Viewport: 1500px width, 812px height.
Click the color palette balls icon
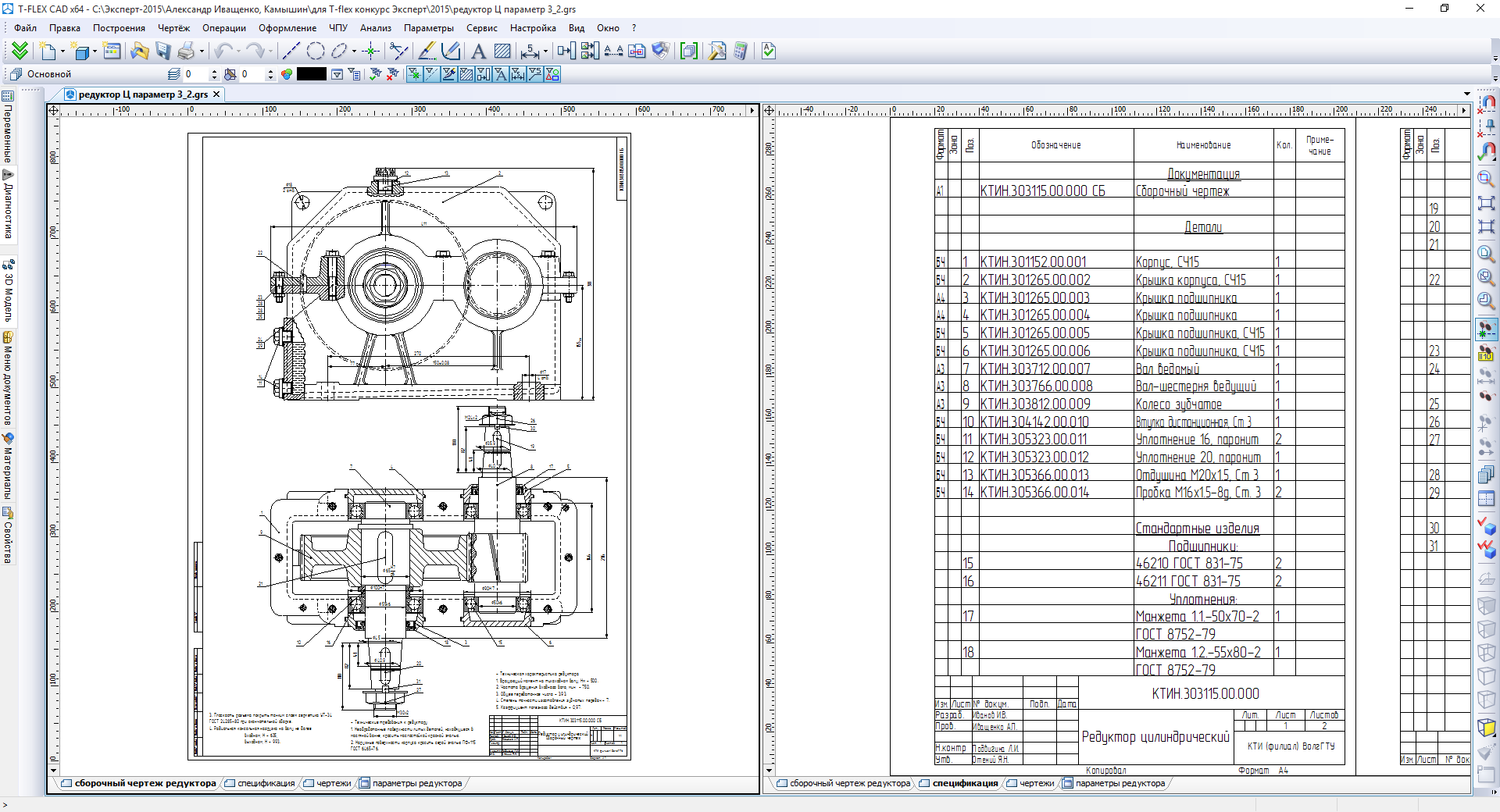click(x=287, y=74)
